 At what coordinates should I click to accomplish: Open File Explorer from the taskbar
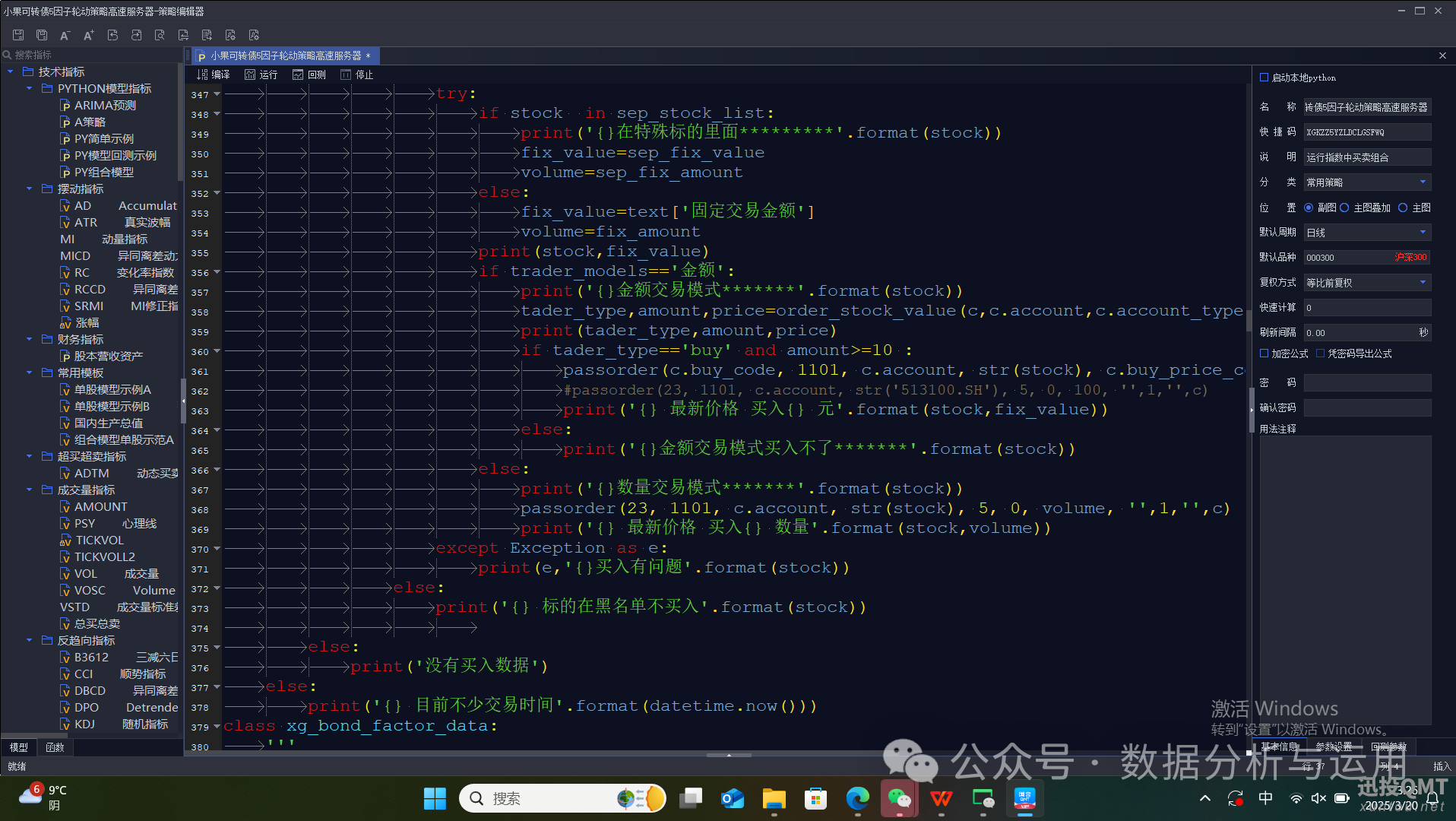pyautogui.click(x=774, y=798)
